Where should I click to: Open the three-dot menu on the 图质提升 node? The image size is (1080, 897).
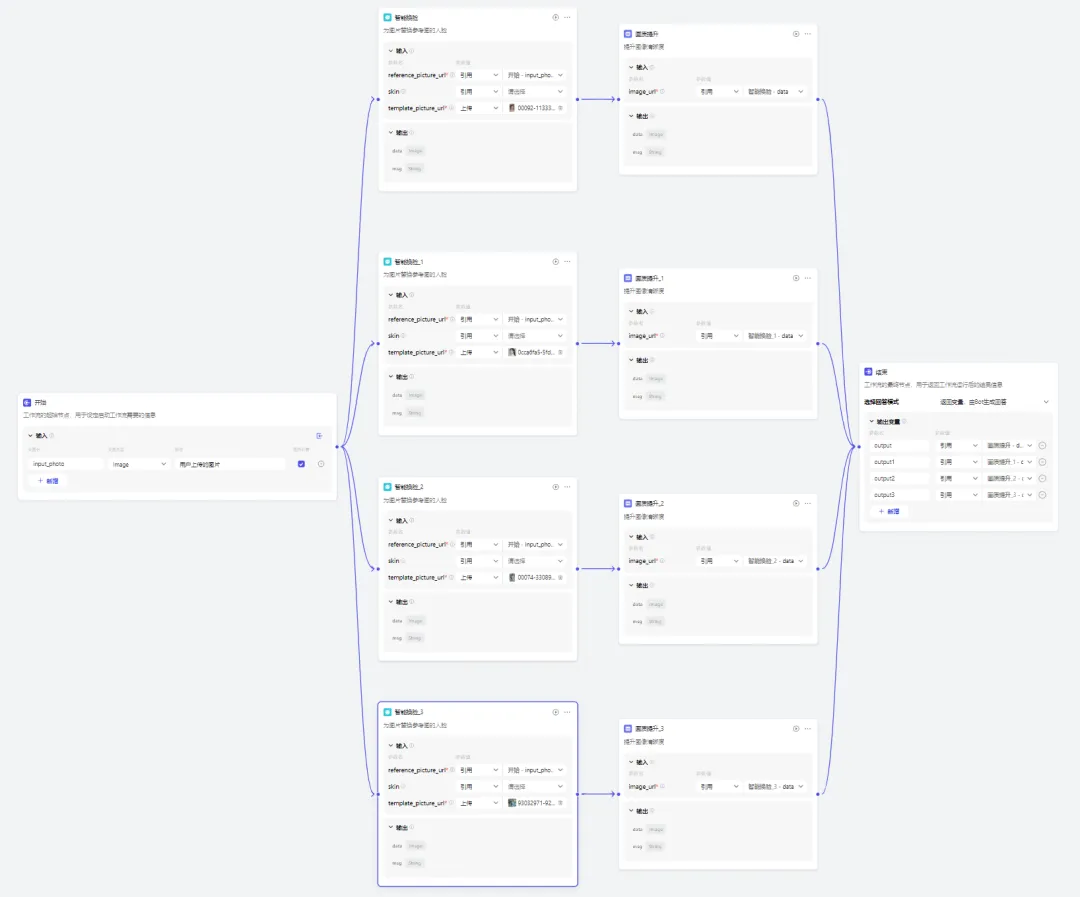808,33
